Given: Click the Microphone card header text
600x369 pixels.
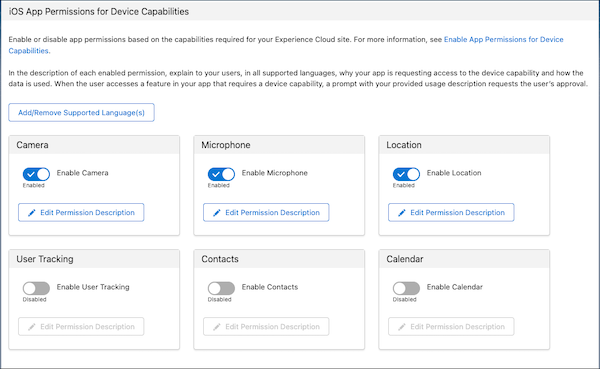Looking at the screenshot, I should [226, 145].
